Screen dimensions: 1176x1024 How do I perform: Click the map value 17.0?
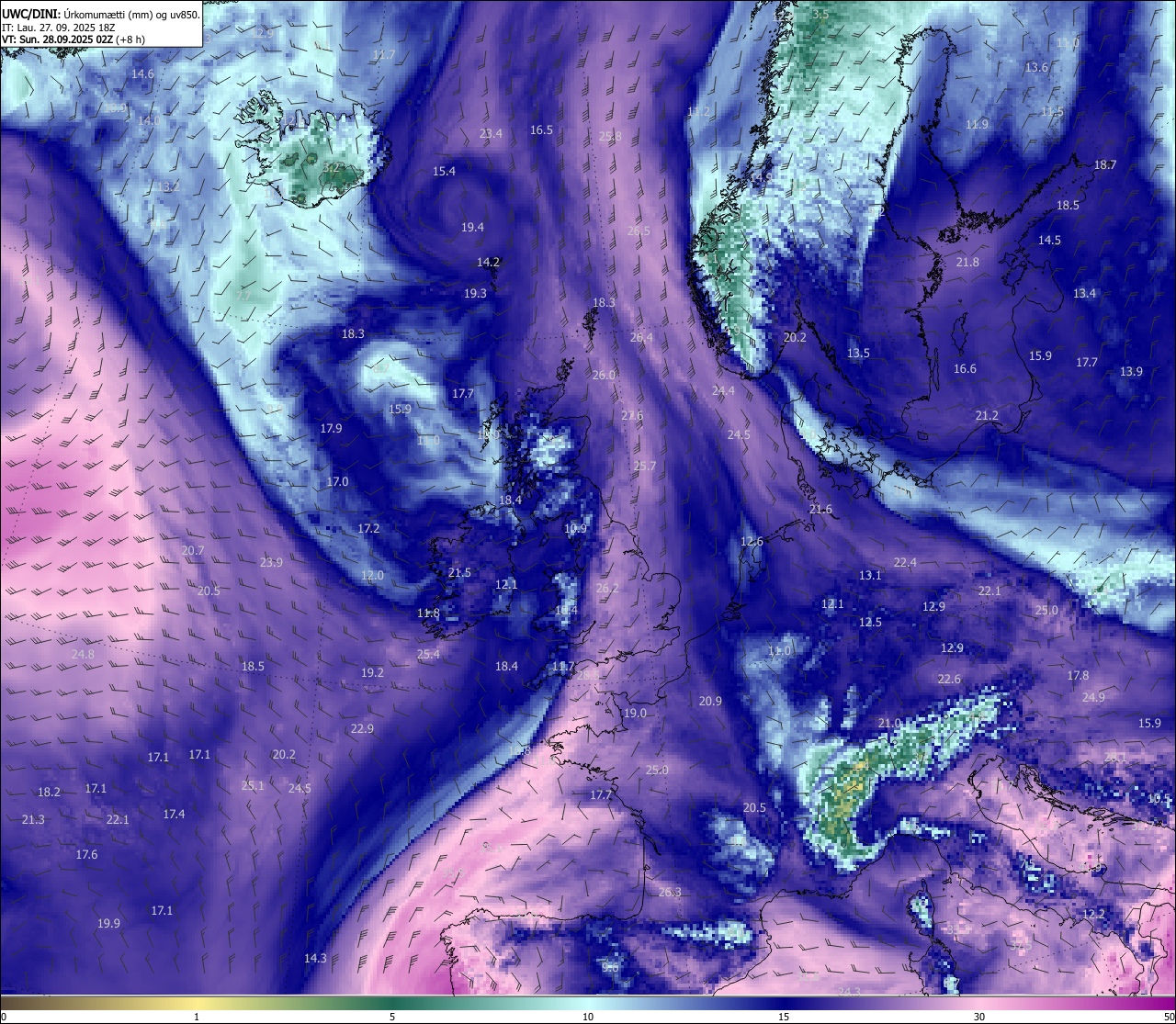tap(337, 481)
